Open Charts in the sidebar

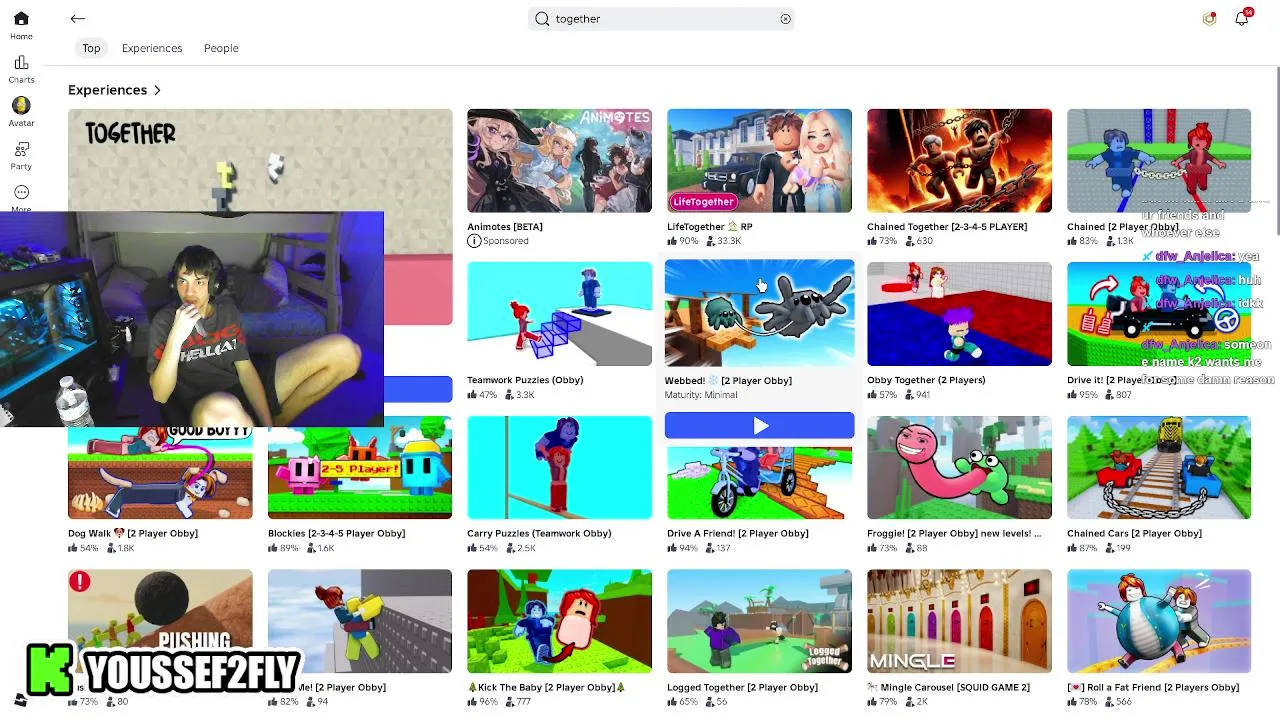(21, 70)
